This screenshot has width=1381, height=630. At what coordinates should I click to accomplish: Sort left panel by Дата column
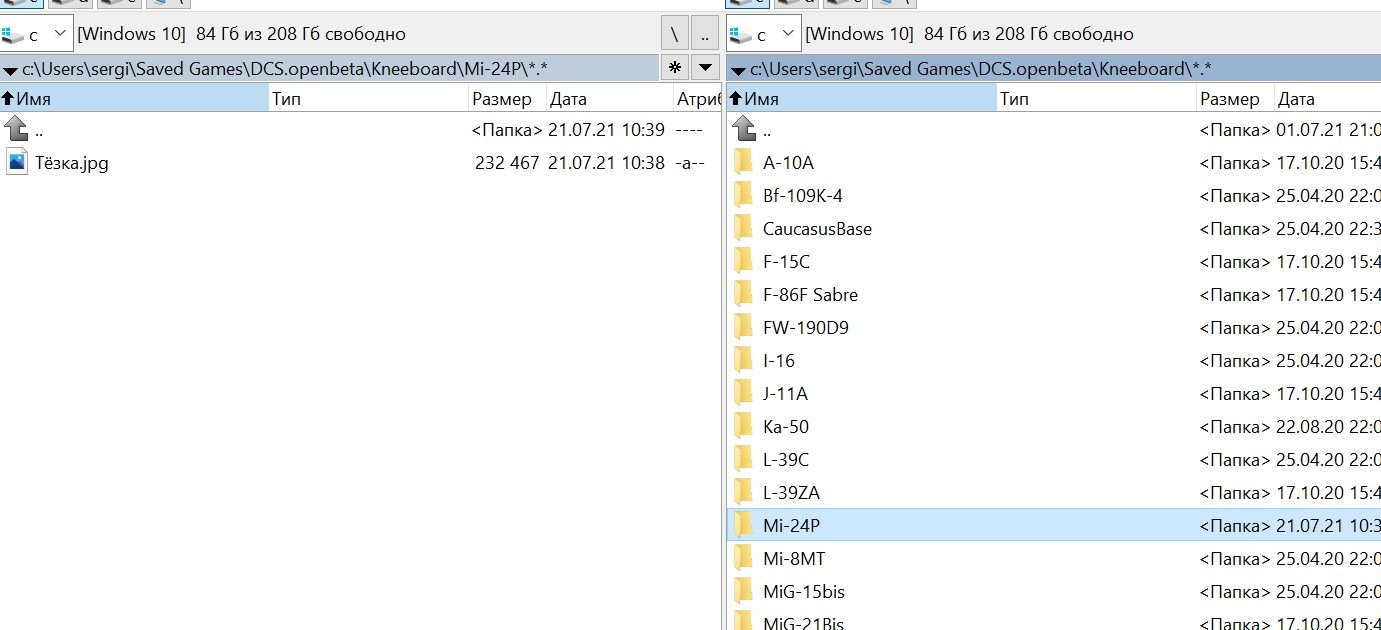(610, 98)
